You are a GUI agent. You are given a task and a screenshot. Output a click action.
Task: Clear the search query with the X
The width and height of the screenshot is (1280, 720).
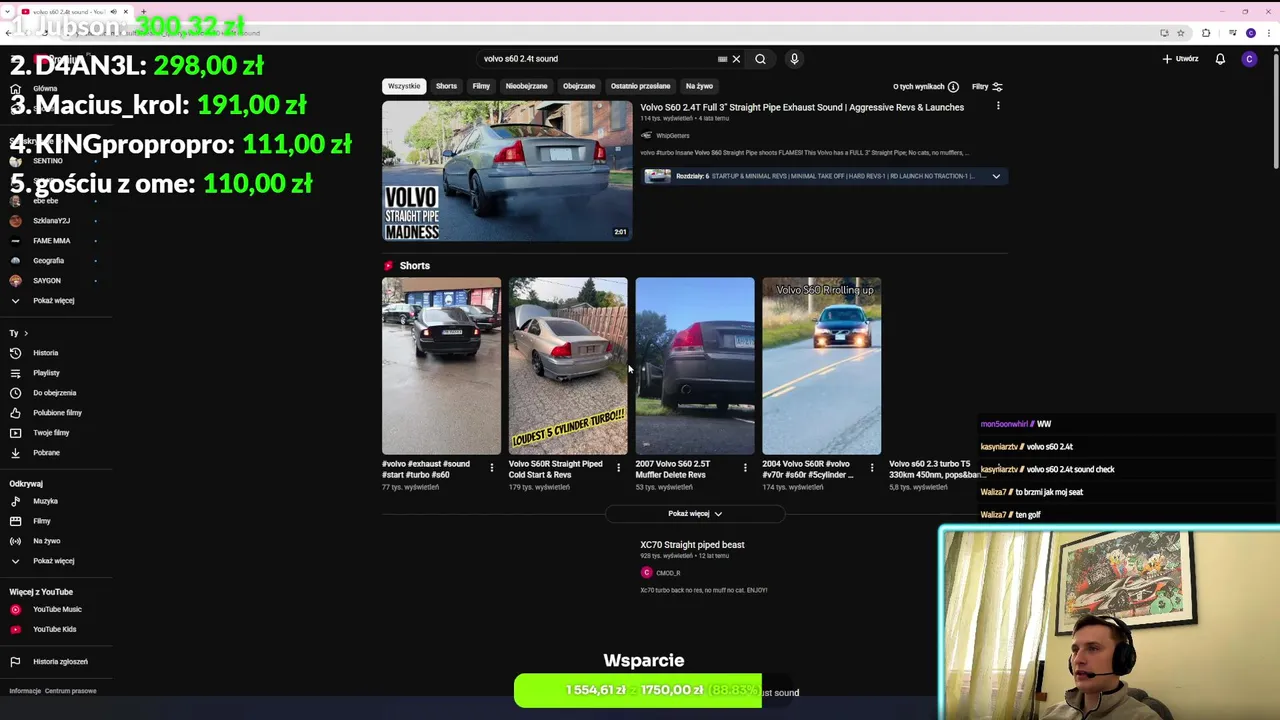[736, 59]
